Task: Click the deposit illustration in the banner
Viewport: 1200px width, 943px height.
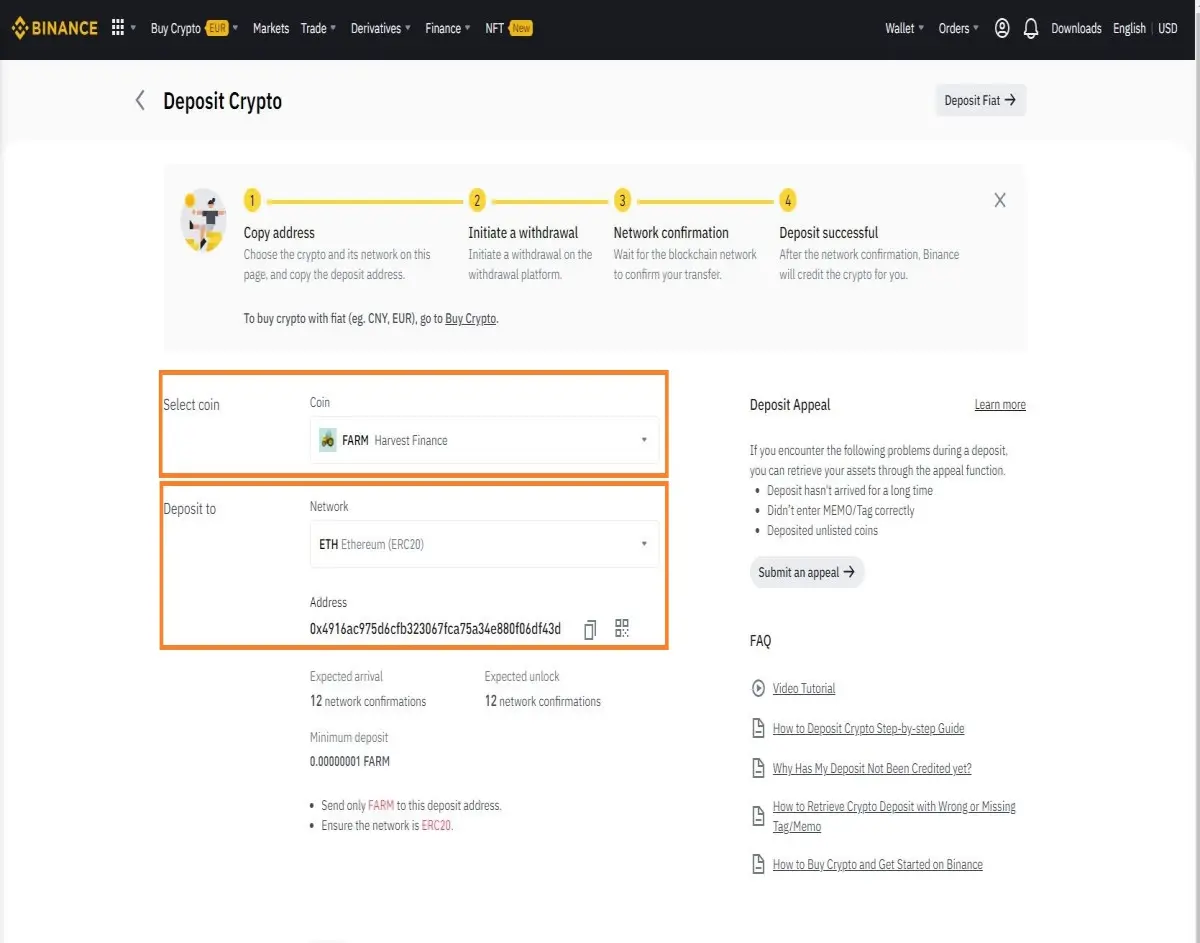Action: pos(203,220)
